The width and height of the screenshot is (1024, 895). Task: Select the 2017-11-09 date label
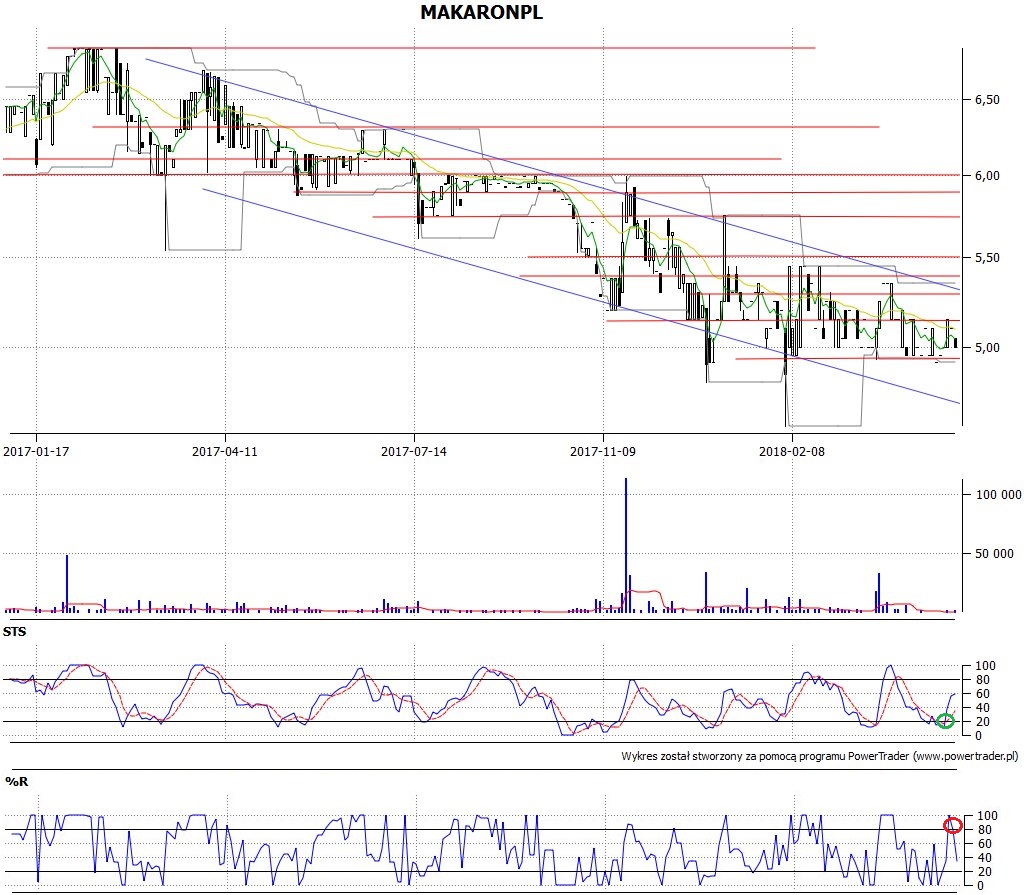point(602,451)
